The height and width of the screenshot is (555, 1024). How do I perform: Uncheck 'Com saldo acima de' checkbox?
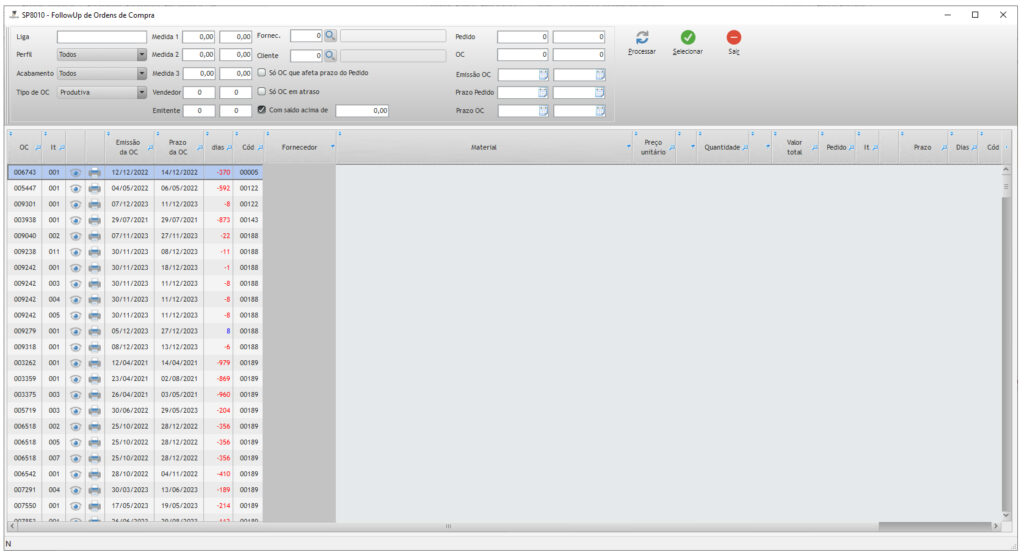coord(262,110)
